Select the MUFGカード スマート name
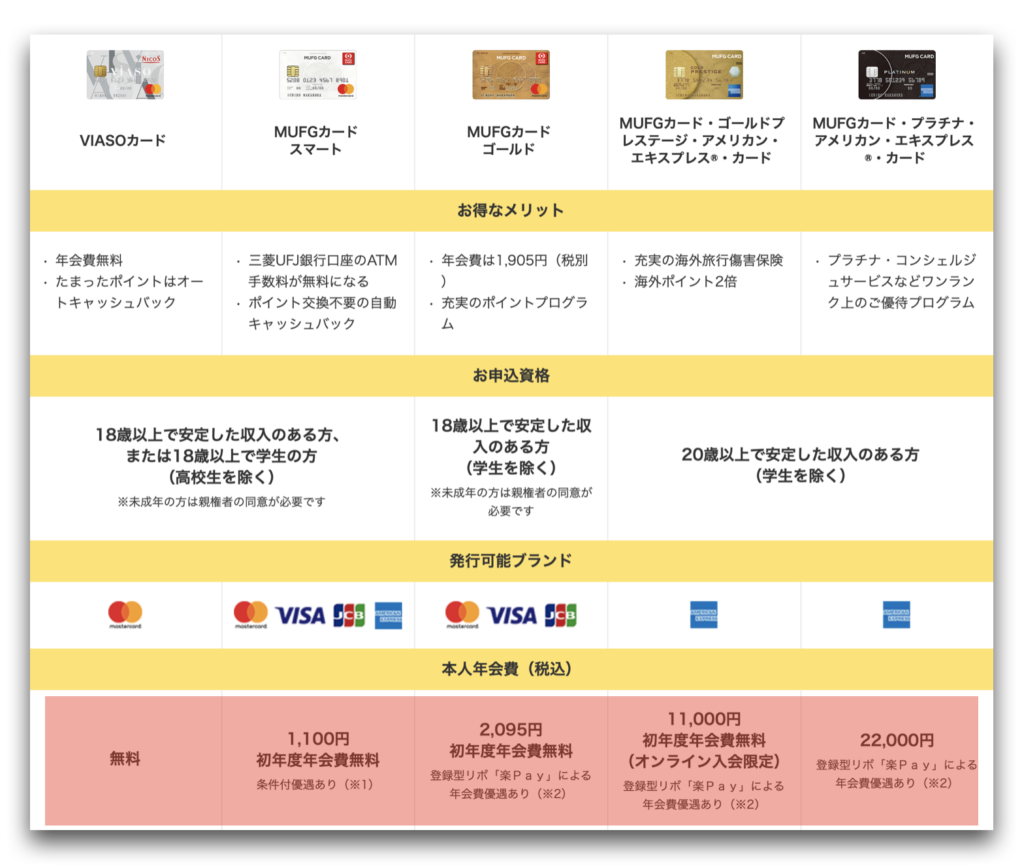 (316, 140)
